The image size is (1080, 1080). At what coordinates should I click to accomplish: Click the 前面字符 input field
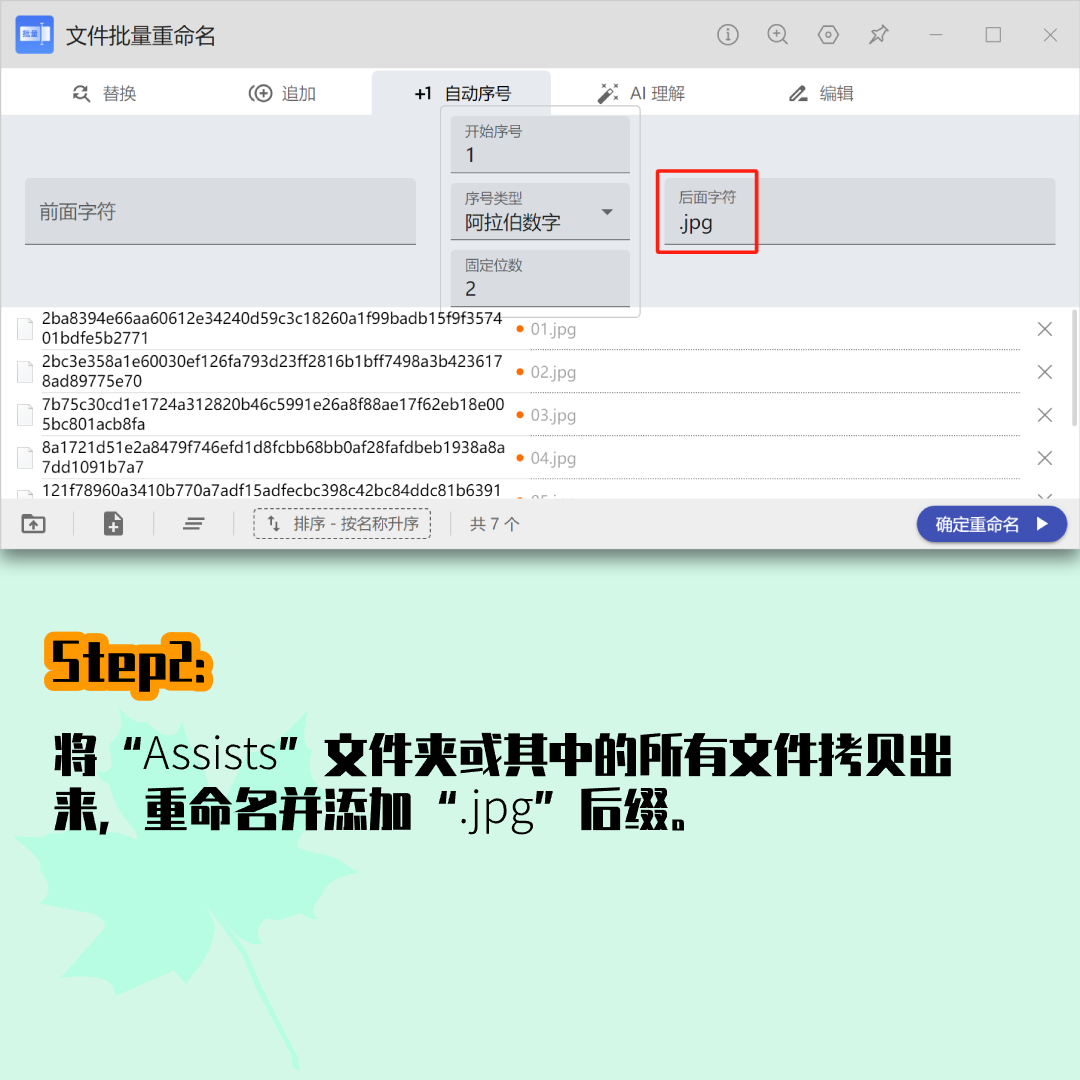click(x=220, y=212)
